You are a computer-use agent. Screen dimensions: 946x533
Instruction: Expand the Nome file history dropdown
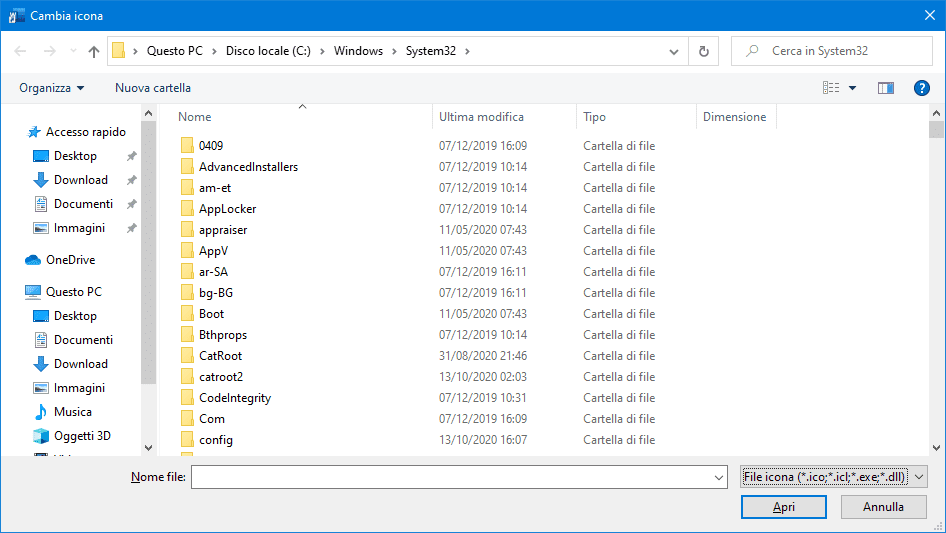pos(719,478)
